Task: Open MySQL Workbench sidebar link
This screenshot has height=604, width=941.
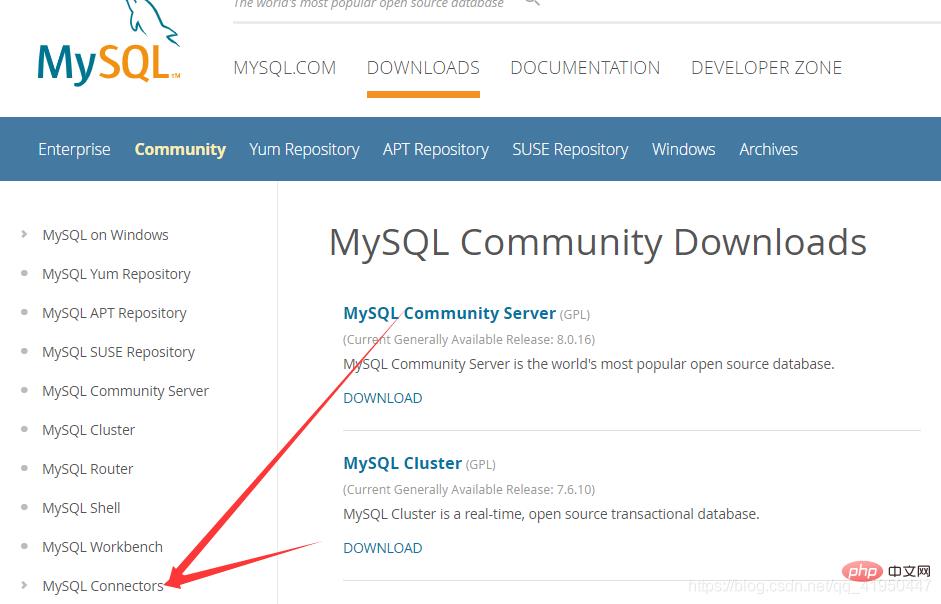Action: pyautogui.click(x=103, y=547)
